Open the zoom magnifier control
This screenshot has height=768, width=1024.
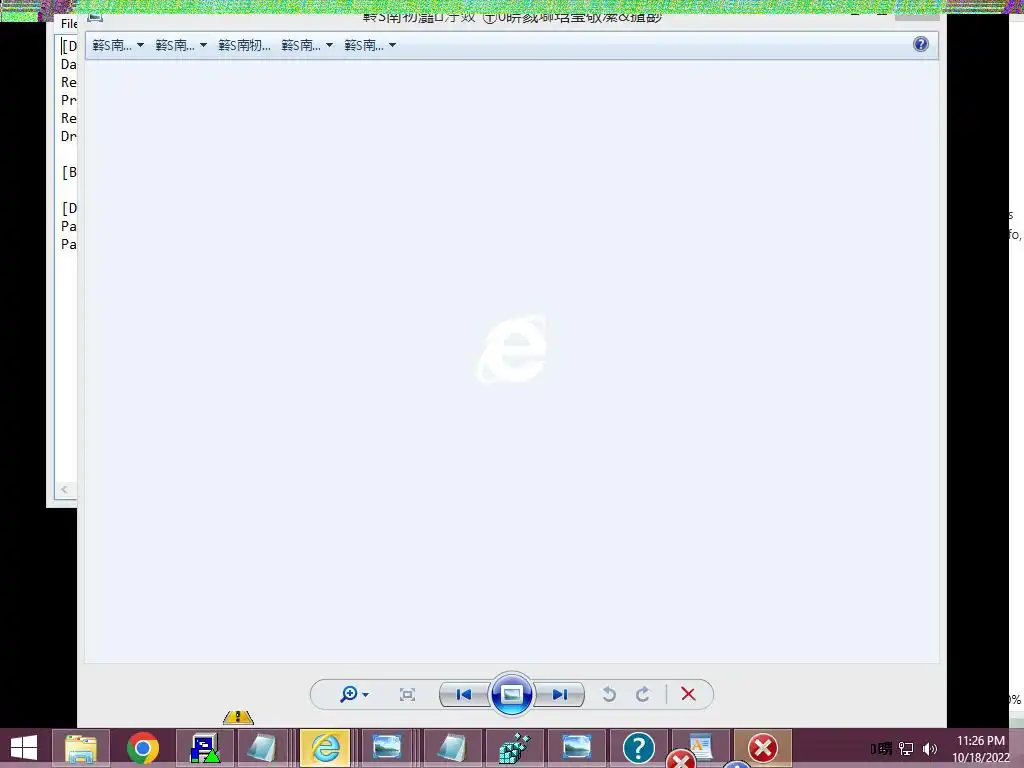coord(349,694)
